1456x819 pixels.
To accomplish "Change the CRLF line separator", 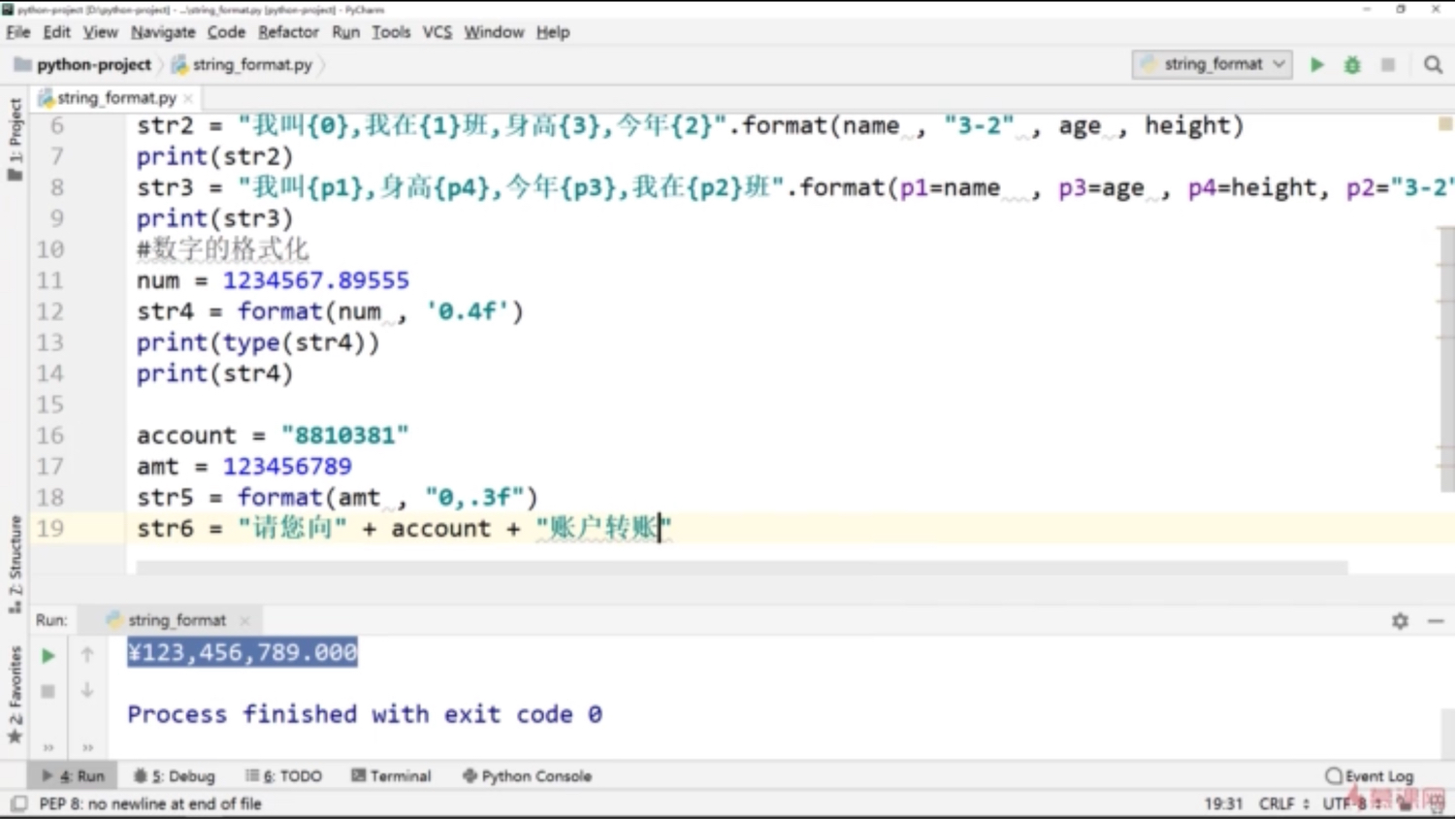I will tap(1284, 803).
